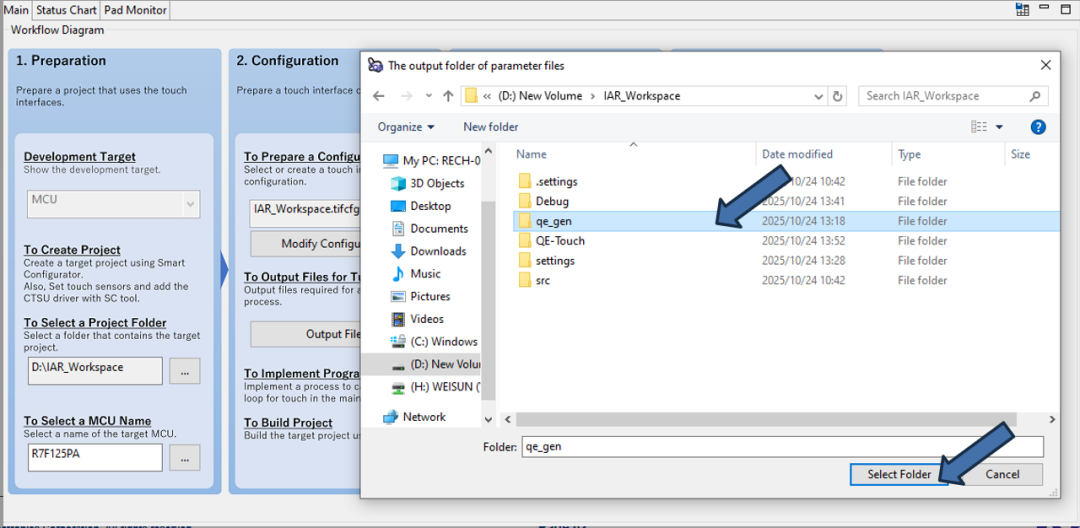Open Downloads in navigation pane

(438, 251)
